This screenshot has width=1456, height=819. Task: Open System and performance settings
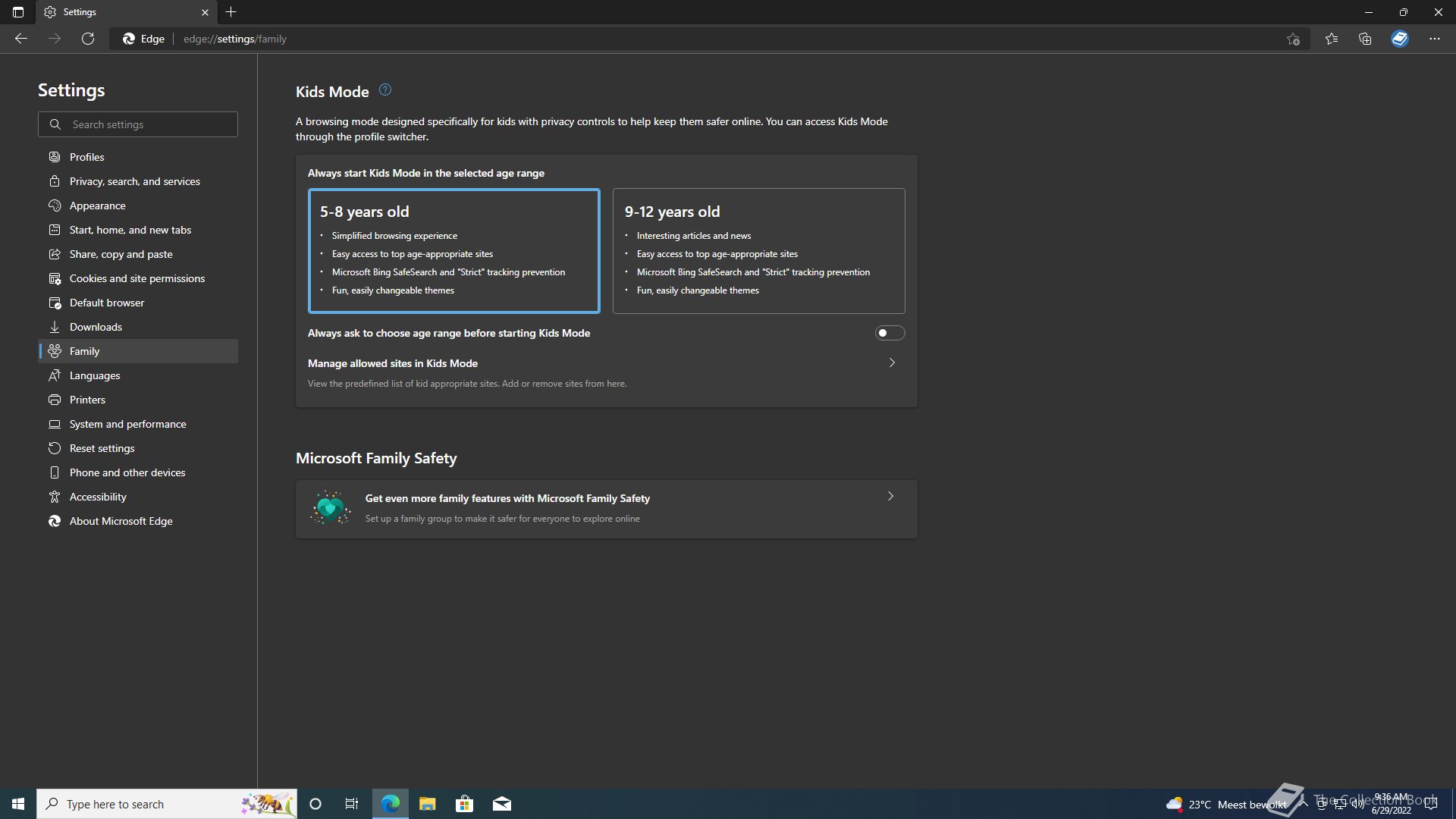(138, 424)
